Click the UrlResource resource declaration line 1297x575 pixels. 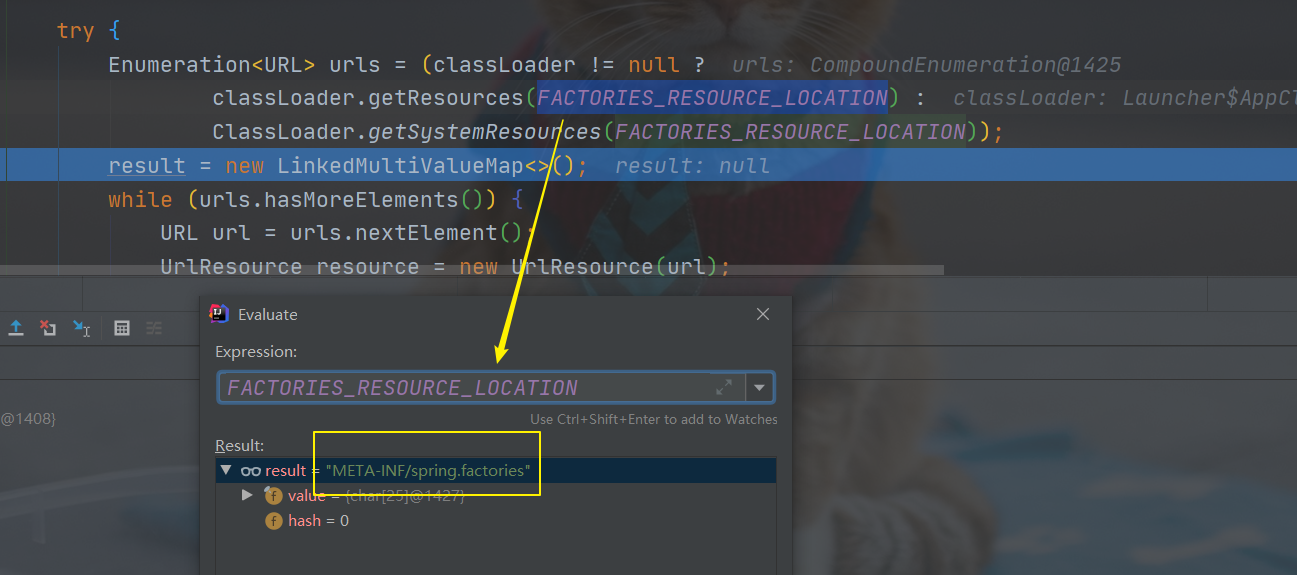click(x=446, y=267)
